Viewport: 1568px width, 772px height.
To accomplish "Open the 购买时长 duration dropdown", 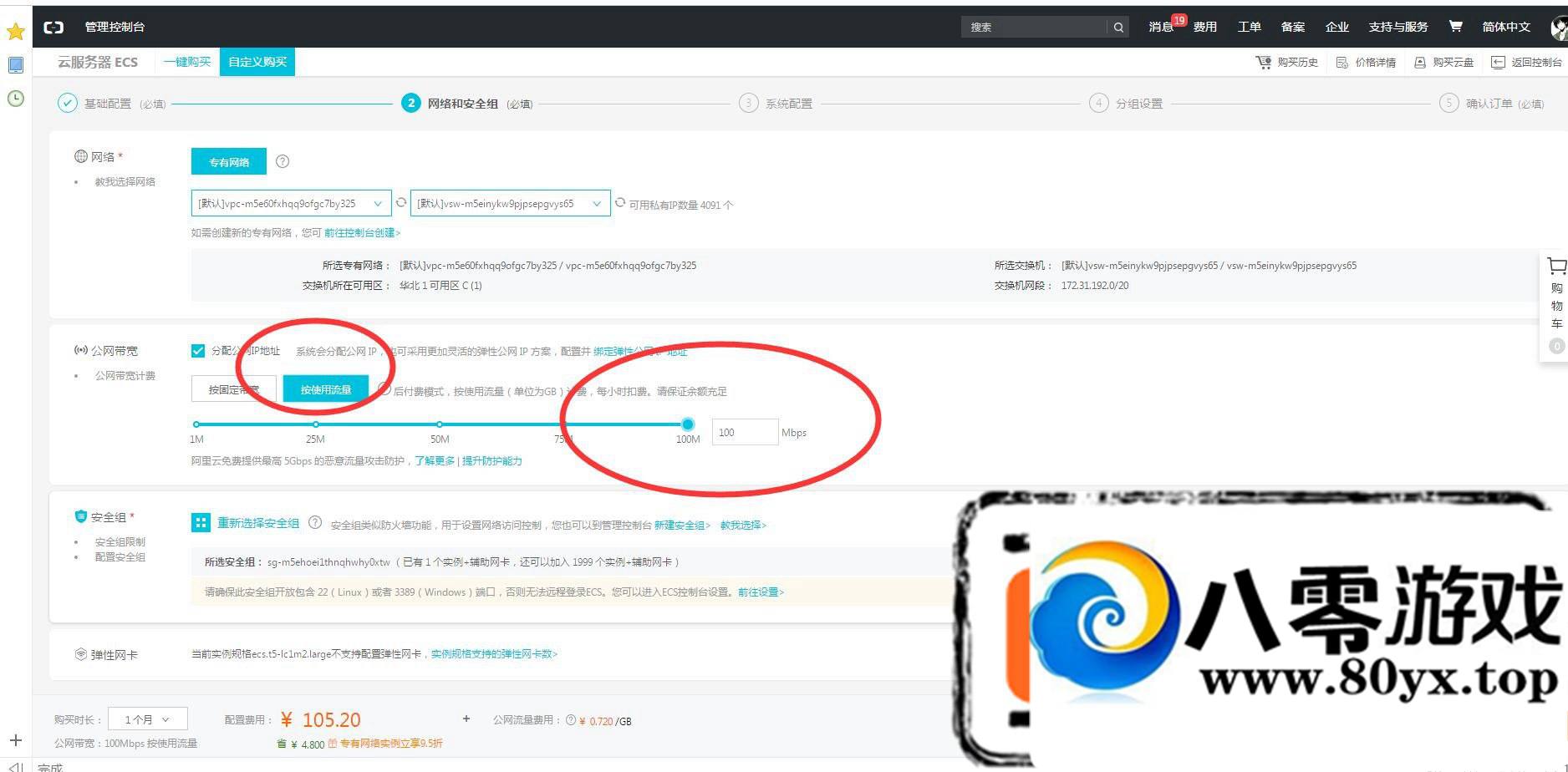I will [x=147, y=719].
